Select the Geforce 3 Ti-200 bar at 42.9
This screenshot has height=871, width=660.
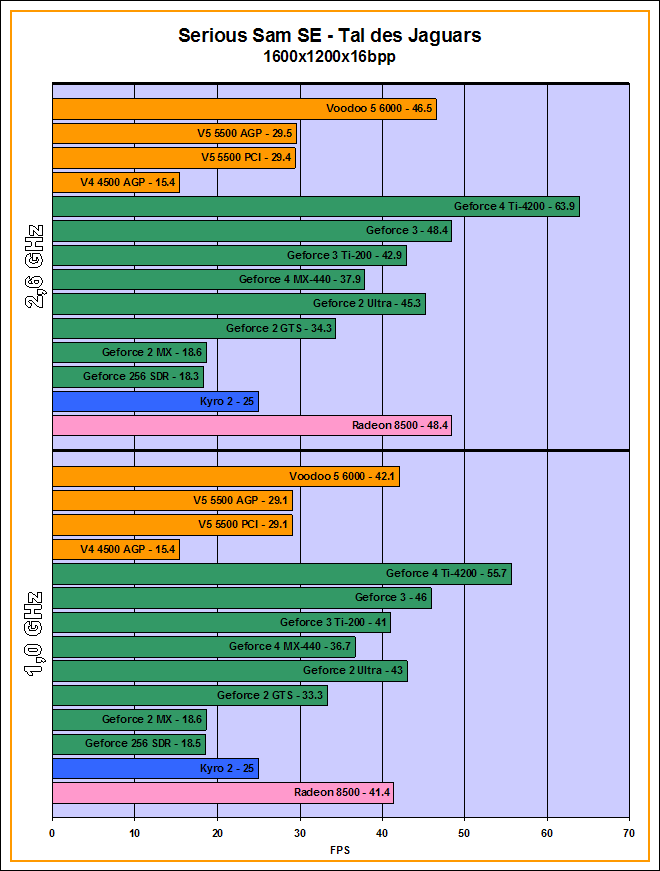coord(229,255)
